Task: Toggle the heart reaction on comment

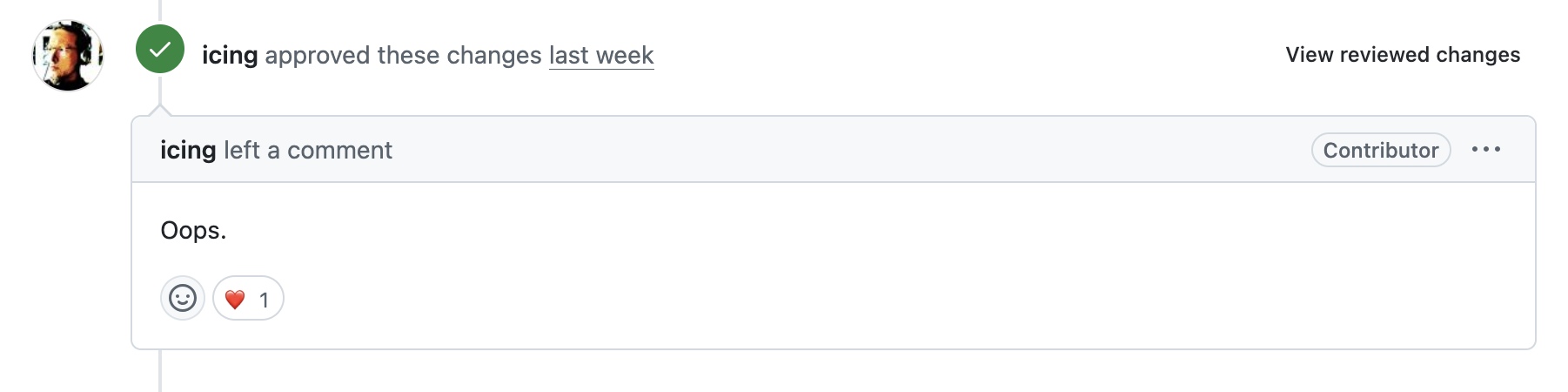Action: [248, 299]
